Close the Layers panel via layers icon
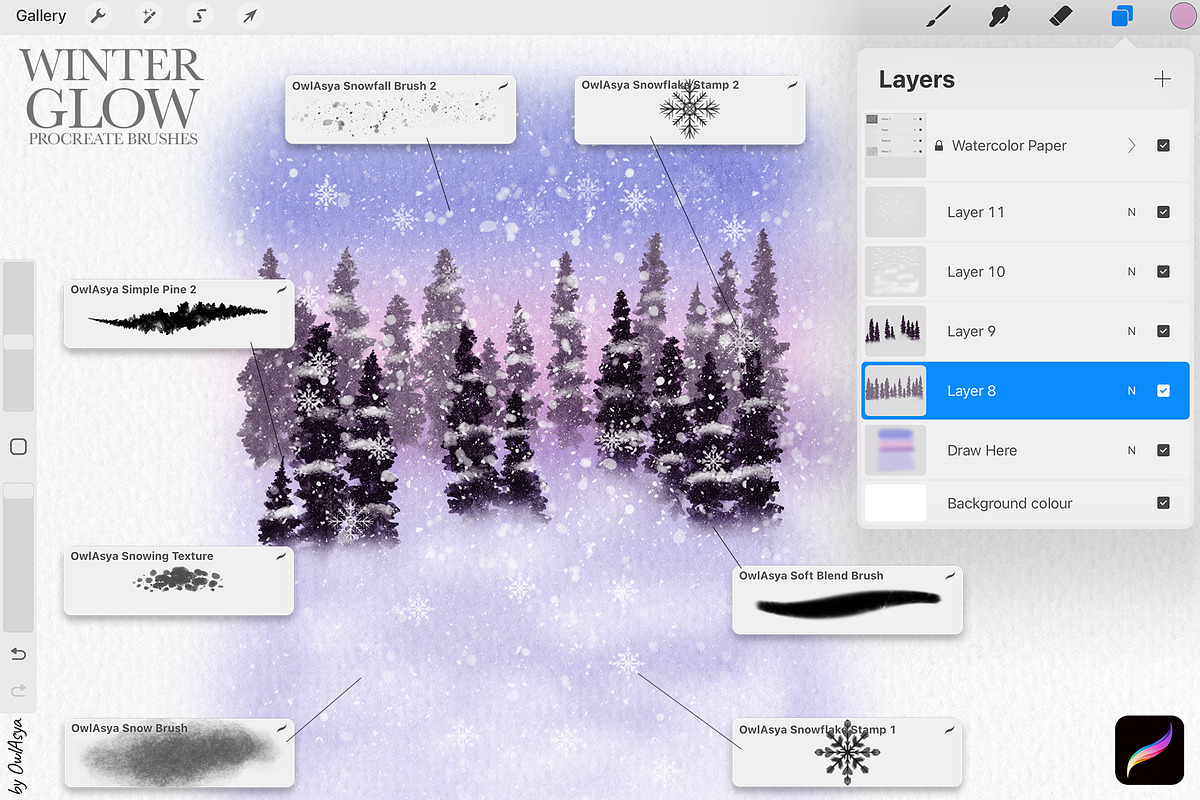The image size is (1200, 800). tap(1122, 16)
